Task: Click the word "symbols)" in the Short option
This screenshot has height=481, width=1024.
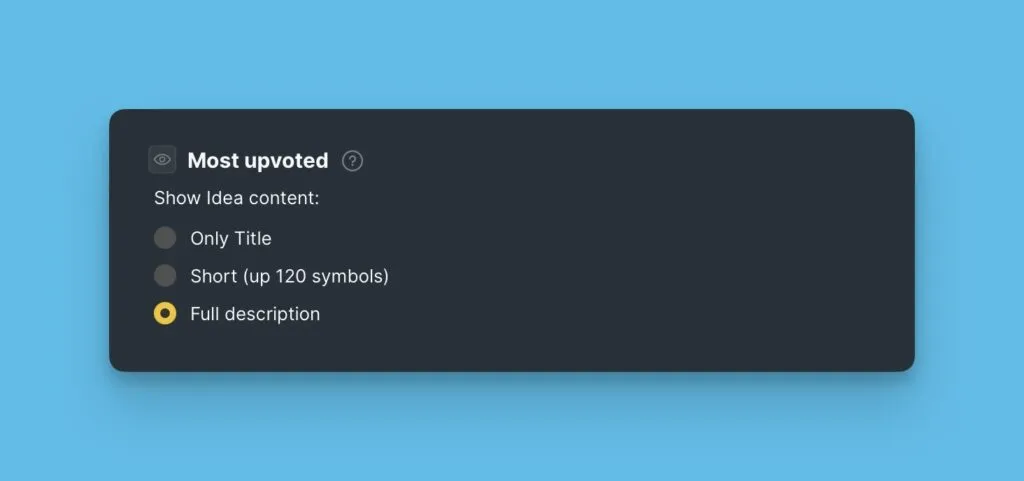Action: tap(356, 276)
